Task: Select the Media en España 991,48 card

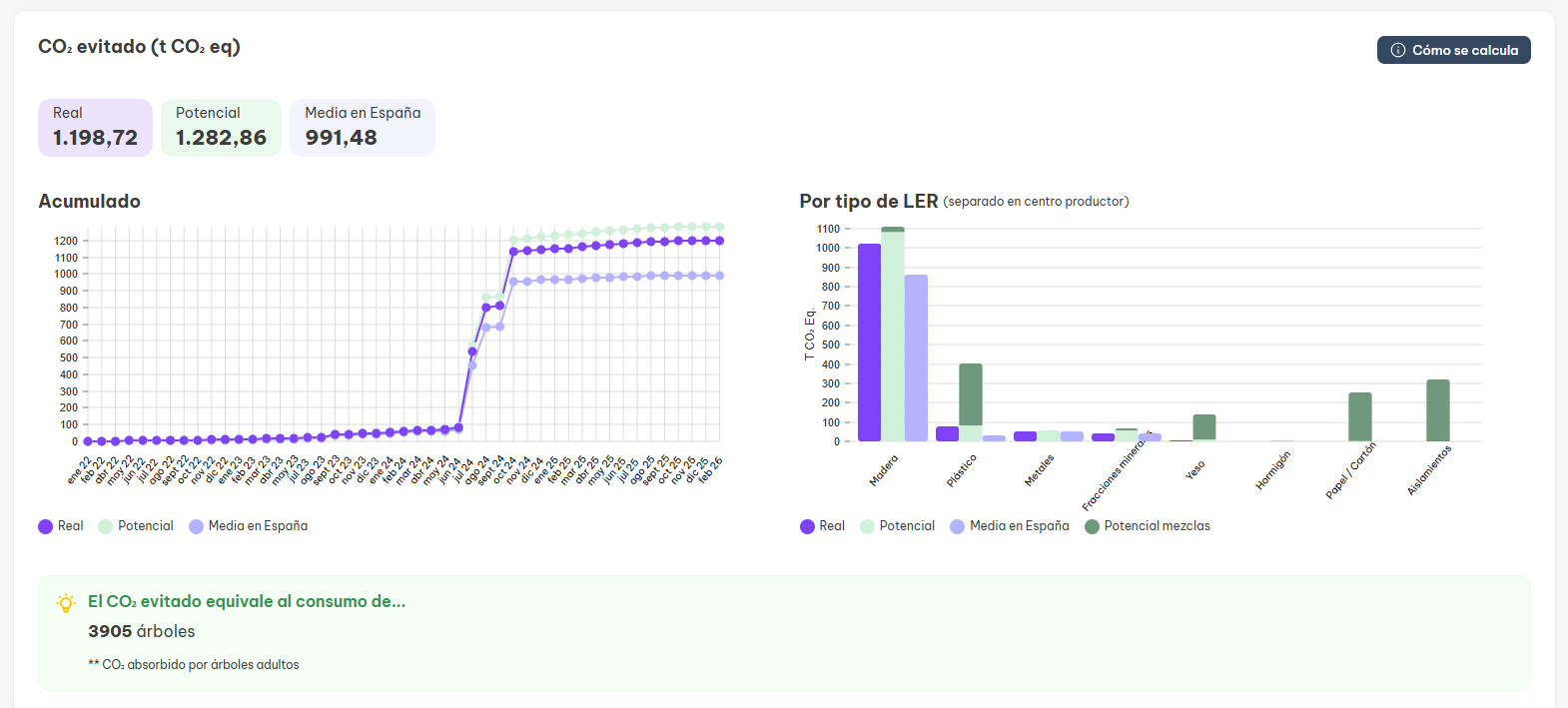Action: (362, 128)
